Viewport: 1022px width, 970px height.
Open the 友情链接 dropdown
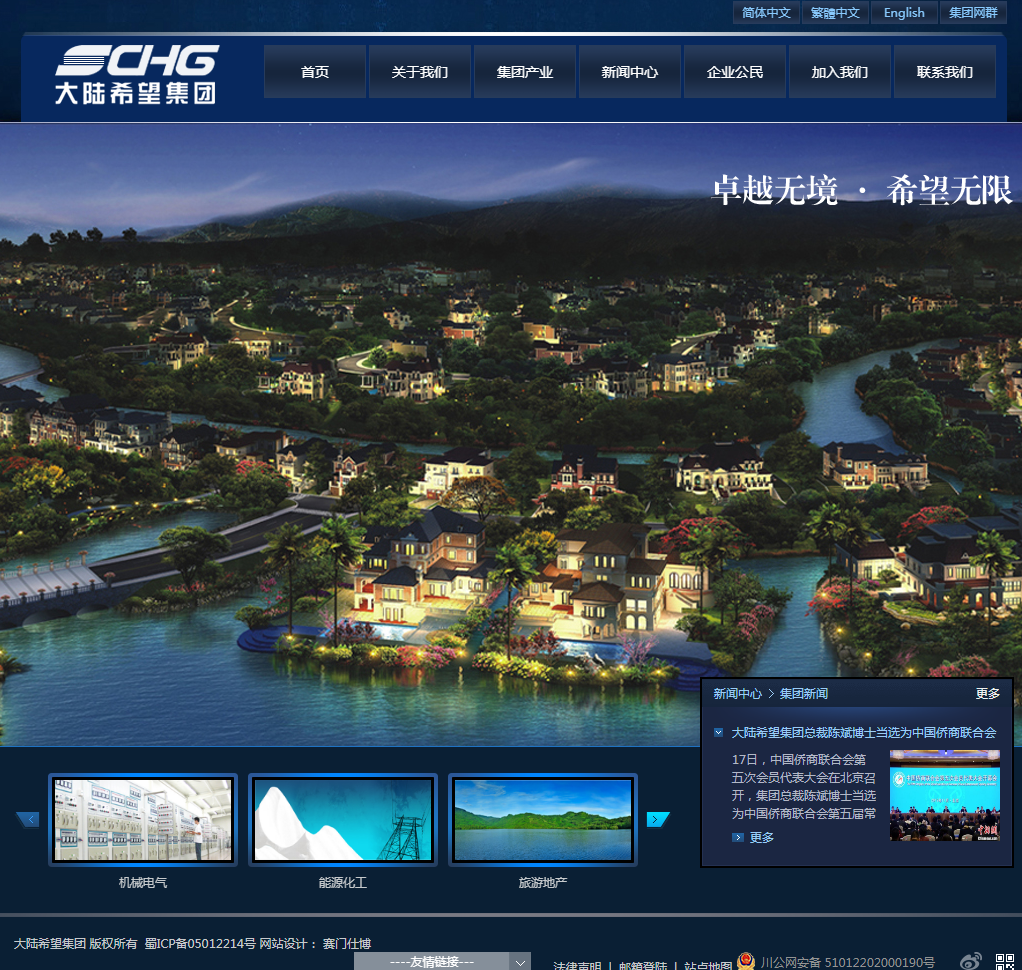tap(432, 961)
